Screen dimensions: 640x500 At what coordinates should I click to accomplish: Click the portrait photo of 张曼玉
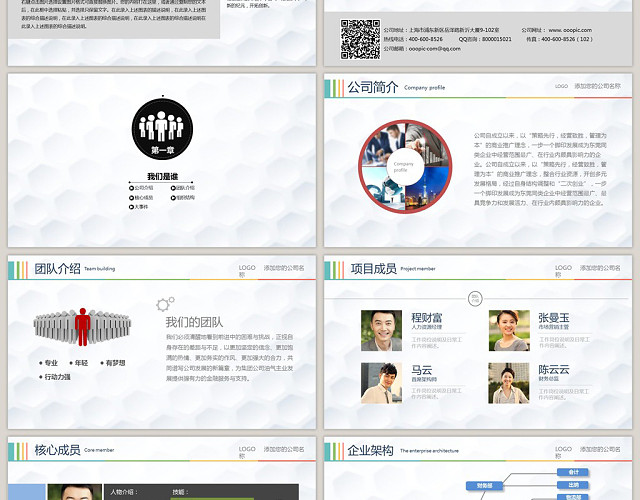click(x=509, y=331)
